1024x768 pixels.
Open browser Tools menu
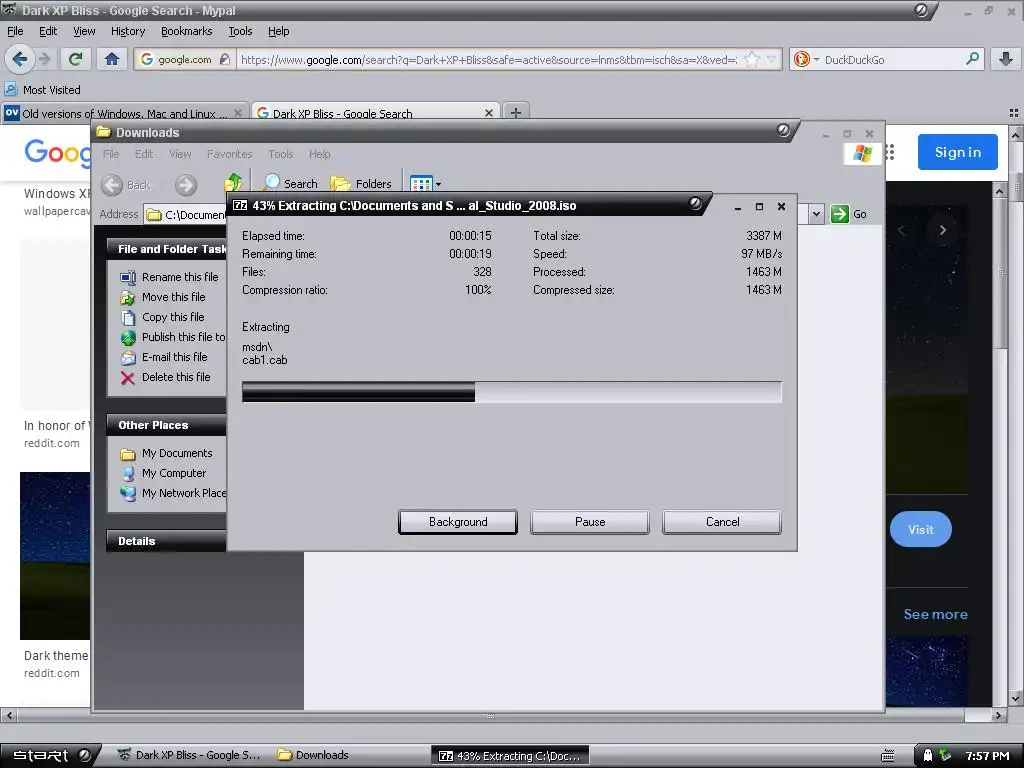pos(240,31)
